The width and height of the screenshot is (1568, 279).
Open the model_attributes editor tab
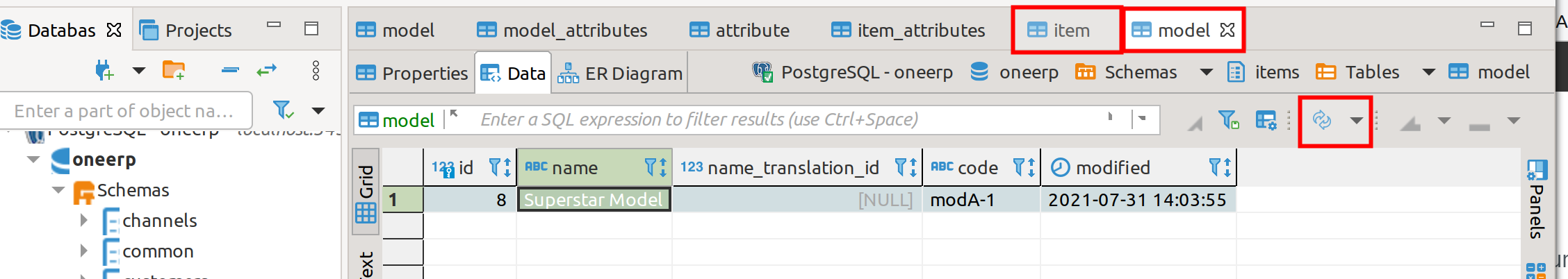[x=562, y=31]
